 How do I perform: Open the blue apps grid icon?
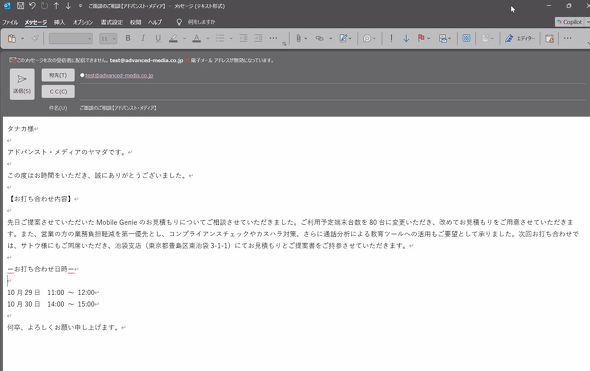click(x=467, y=38)
